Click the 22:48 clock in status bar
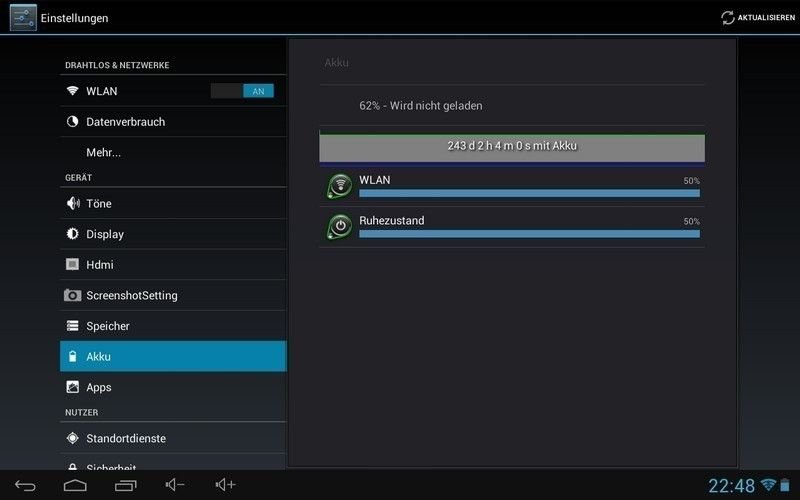 tap(731, 486)
